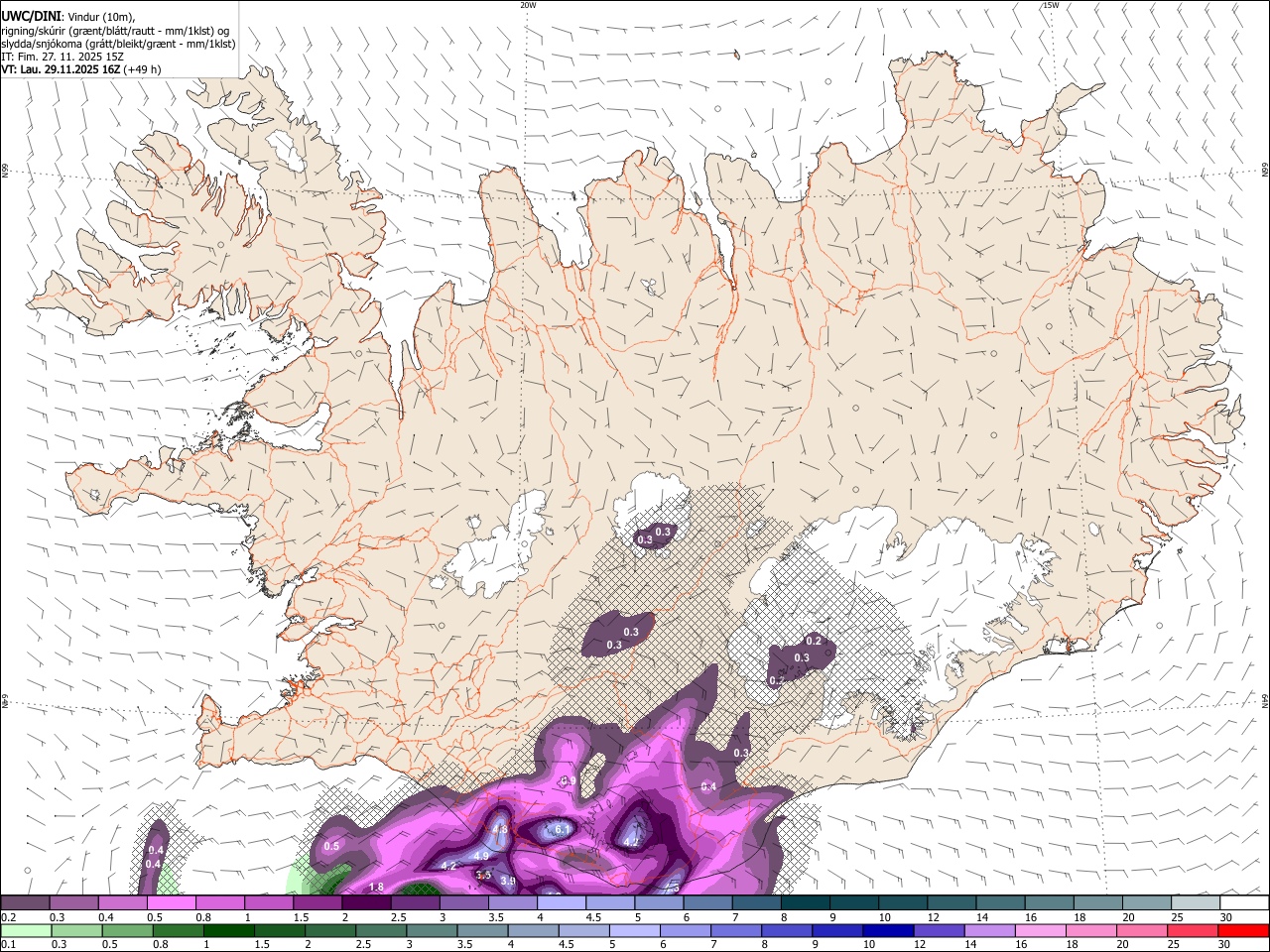Click the 15W longitude label at top
Image resolution: width=1270 pixels, height=952 pixels.
point(1051,5)
